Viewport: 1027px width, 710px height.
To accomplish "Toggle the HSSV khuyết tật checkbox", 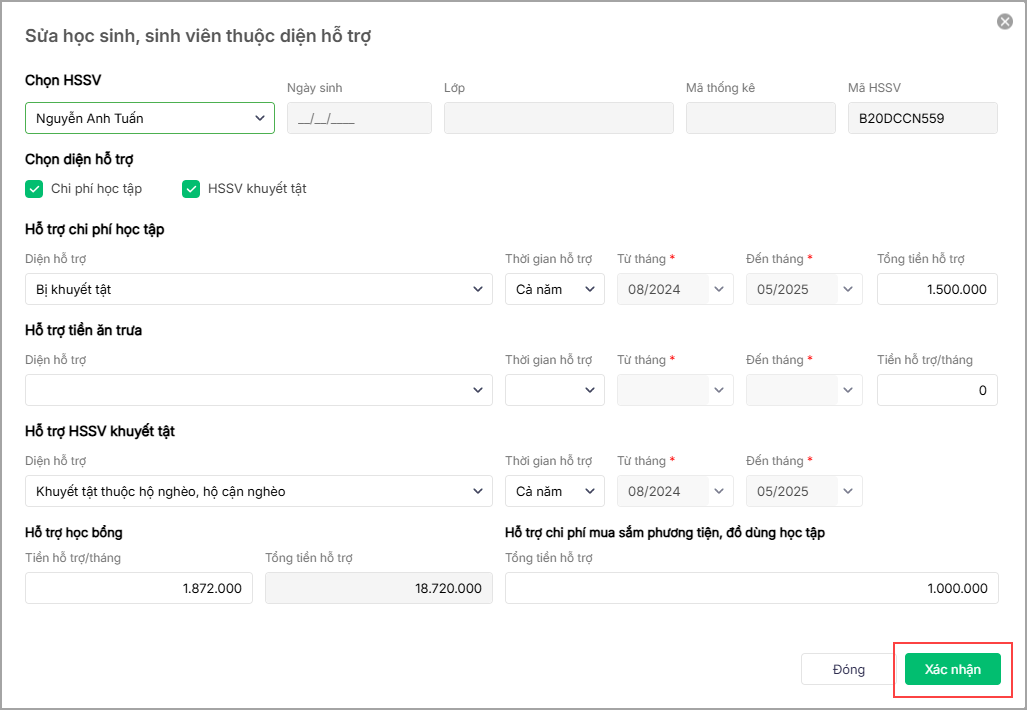I will click(x=191, y=188).
